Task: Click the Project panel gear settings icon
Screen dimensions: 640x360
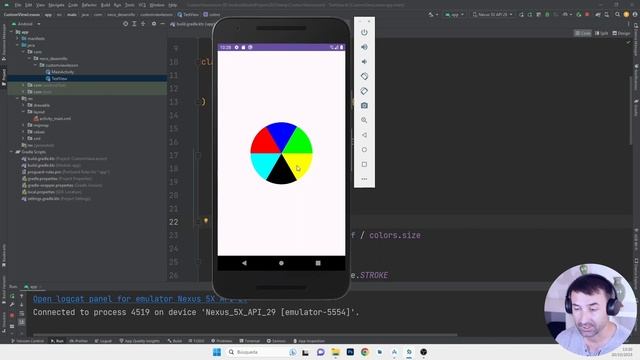Action: point(154,24)
